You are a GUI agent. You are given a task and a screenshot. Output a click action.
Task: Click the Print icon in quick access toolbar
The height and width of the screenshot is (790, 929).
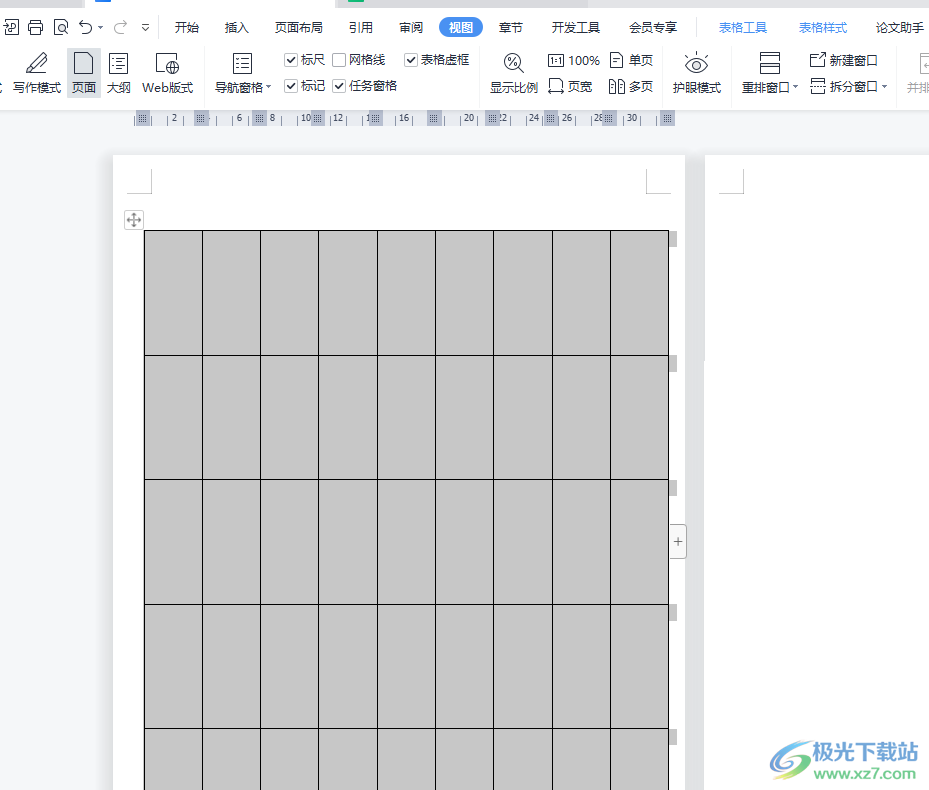(36, 27)
